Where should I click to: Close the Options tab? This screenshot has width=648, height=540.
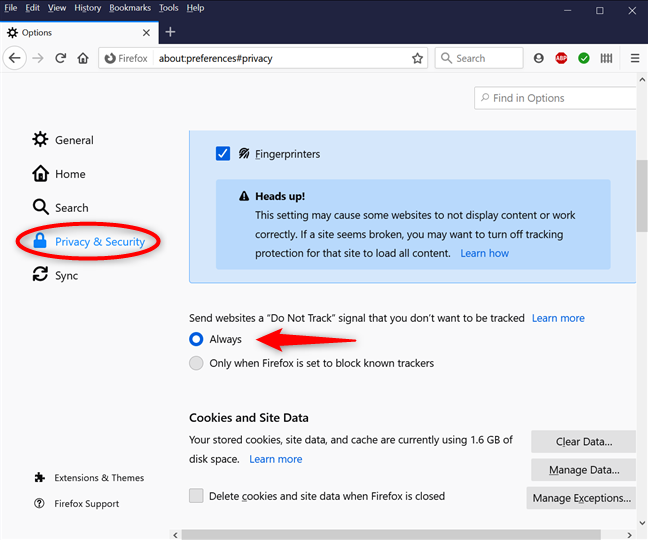click(146, 33)
